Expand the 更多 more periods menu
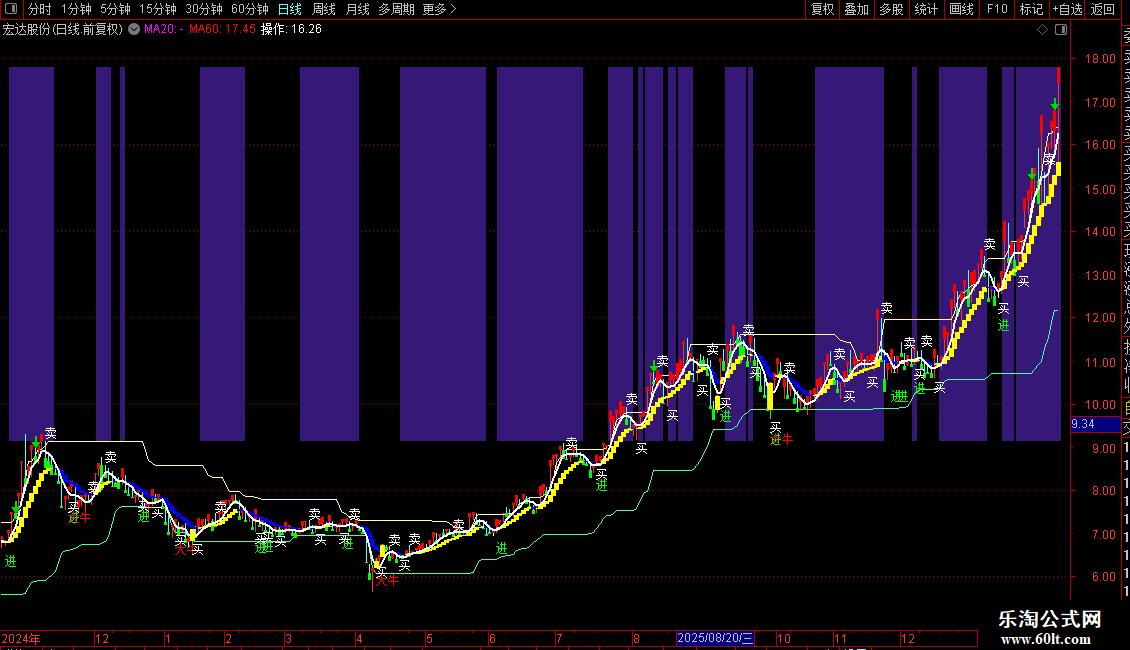Image resolution: width=1130 pixels, height=650 pixels. pyautogui.click(x=439, y=9)
